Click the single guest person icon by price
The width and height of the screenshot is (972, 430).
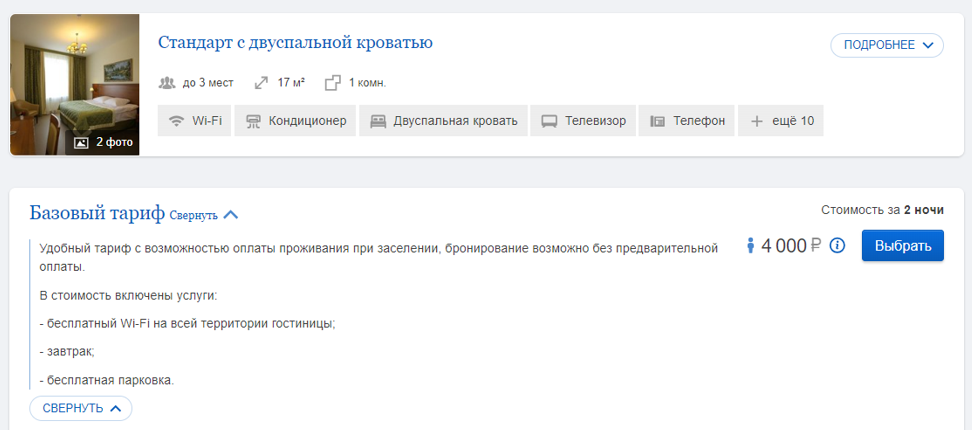(751, 246)
